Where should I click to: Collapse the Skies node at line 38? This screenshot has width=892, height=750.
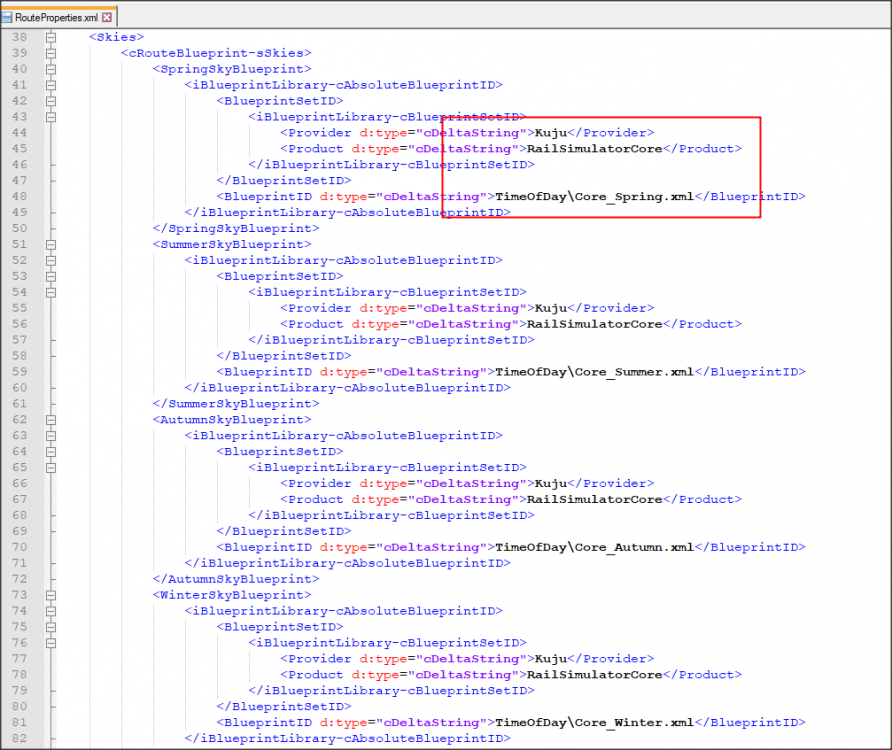(x=50, y=37)
